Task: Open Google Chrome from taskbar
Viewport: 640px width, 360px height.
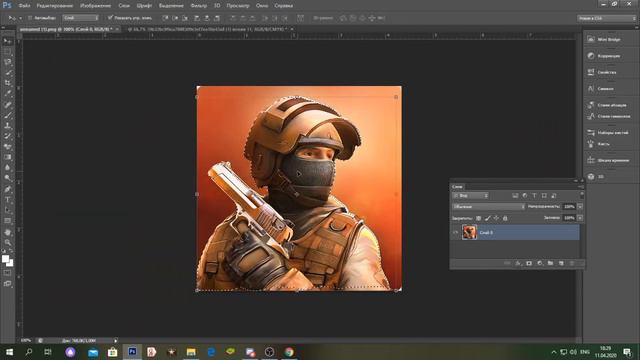Action: (x=289, y=352)
